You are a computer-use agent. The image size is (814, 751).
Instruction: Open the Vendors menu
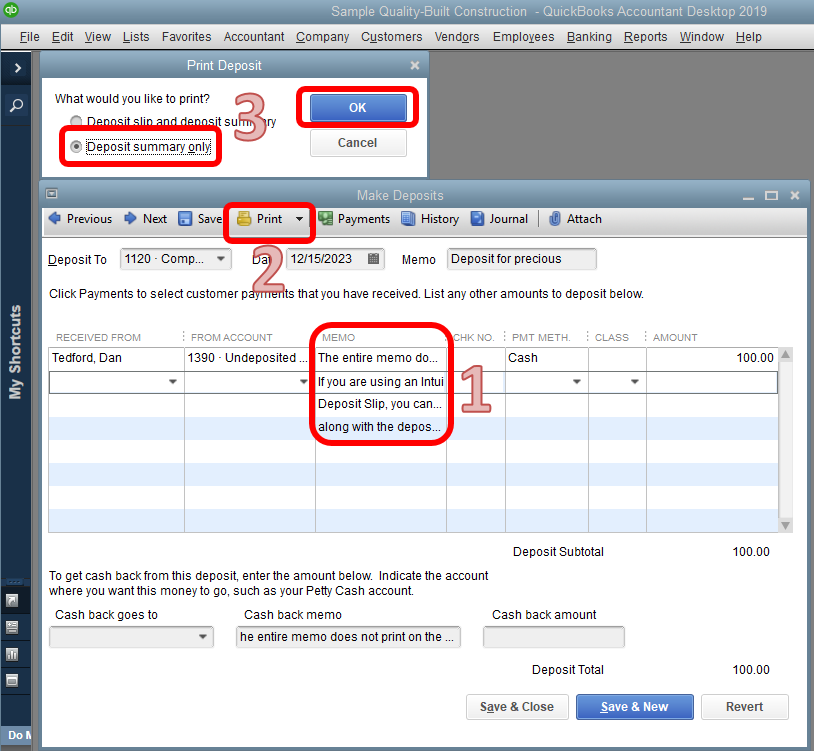click(x=457, y=37)
